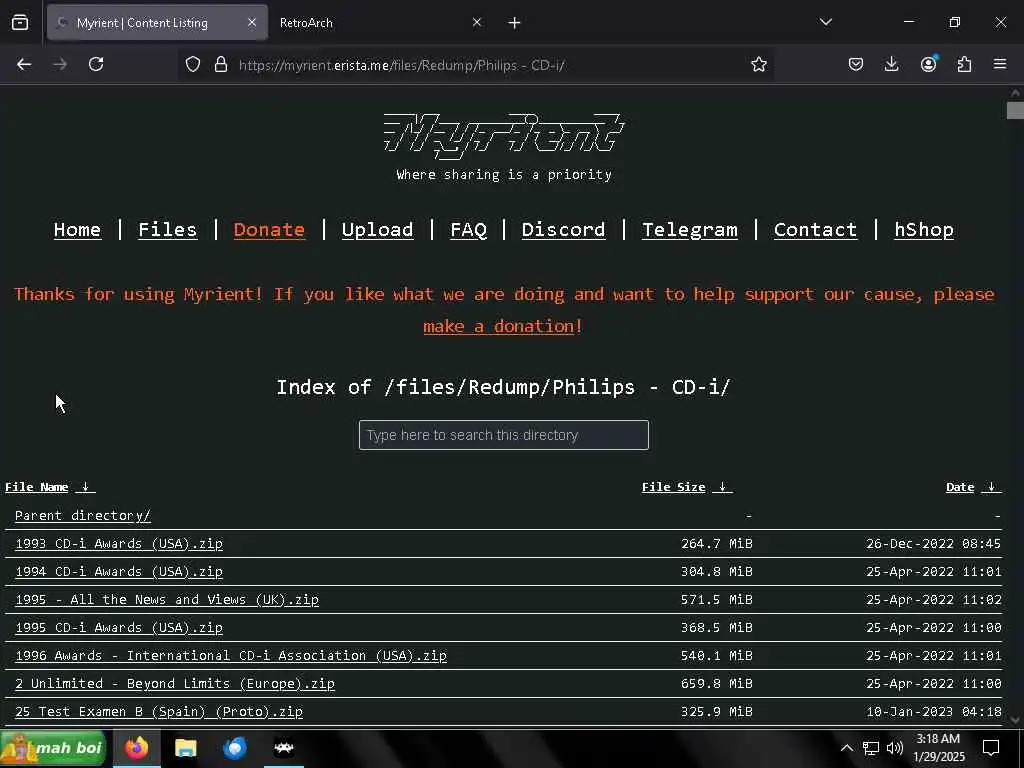Open a new tab with the plus button
1024x768 pixels.
click(515, 23)
